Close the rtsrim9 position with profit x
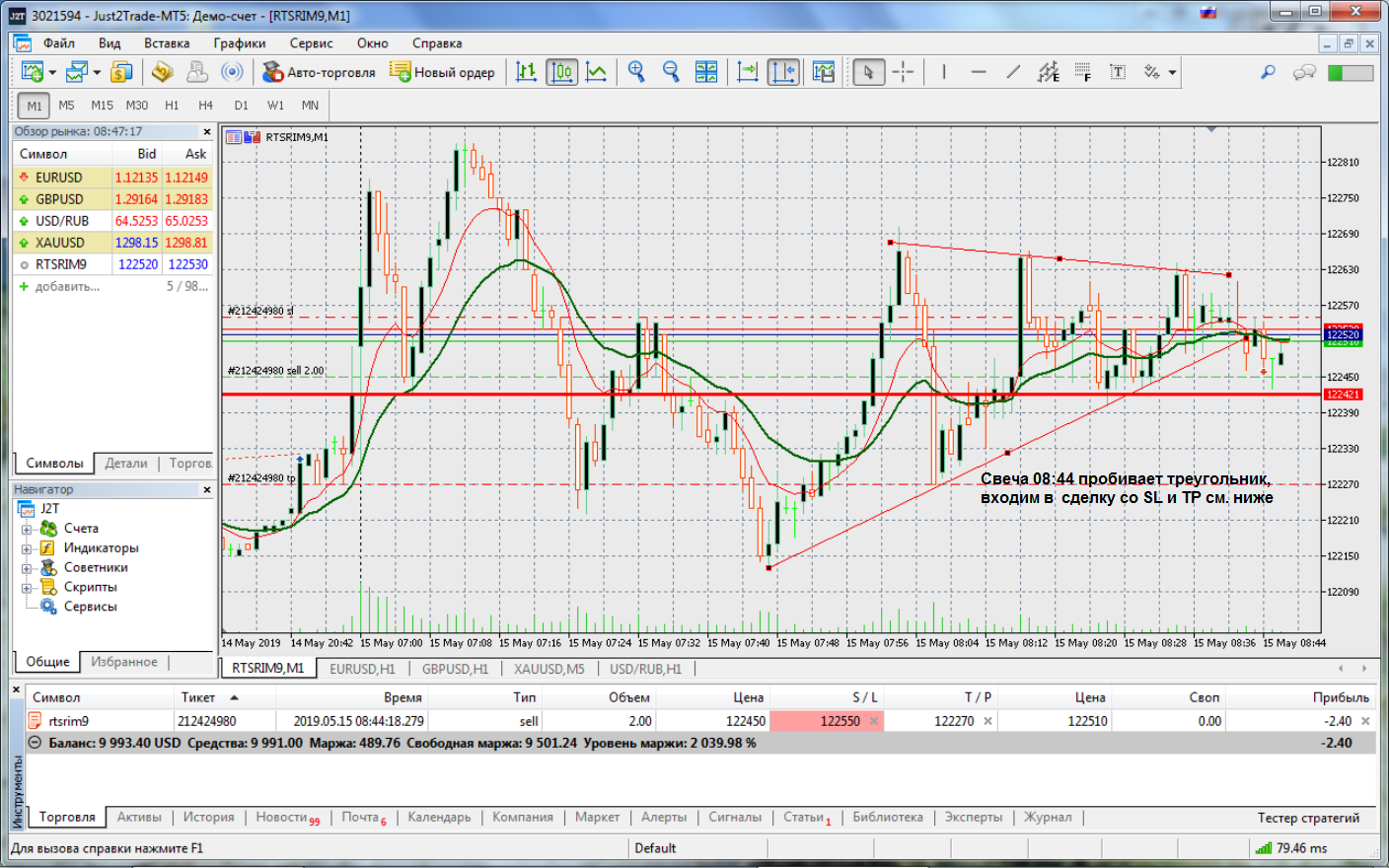The height and width of the screenshot is (868, 1389). click(1365, 721)
